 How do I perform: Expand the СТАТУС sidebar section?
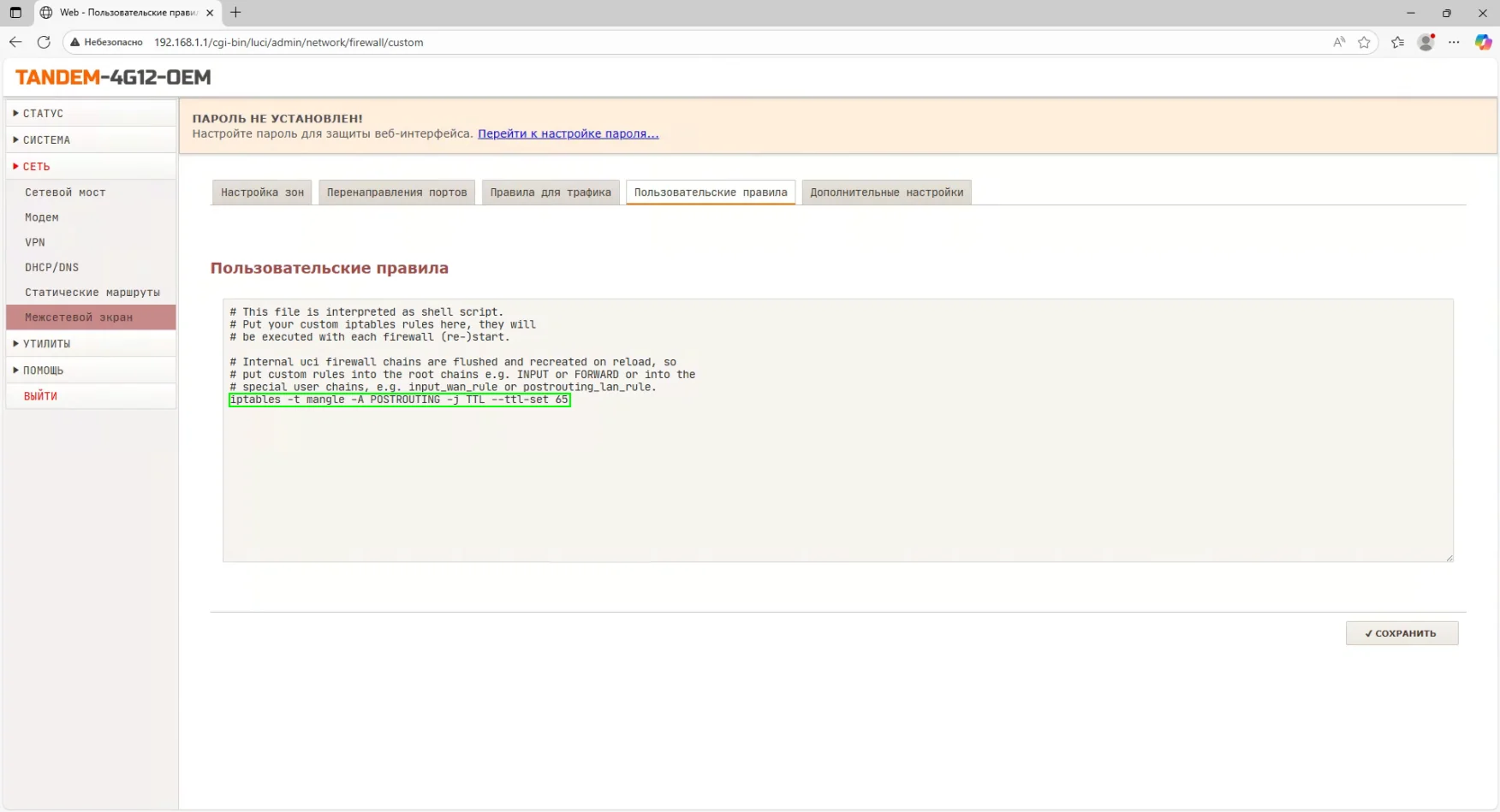[x=43, y=113]
